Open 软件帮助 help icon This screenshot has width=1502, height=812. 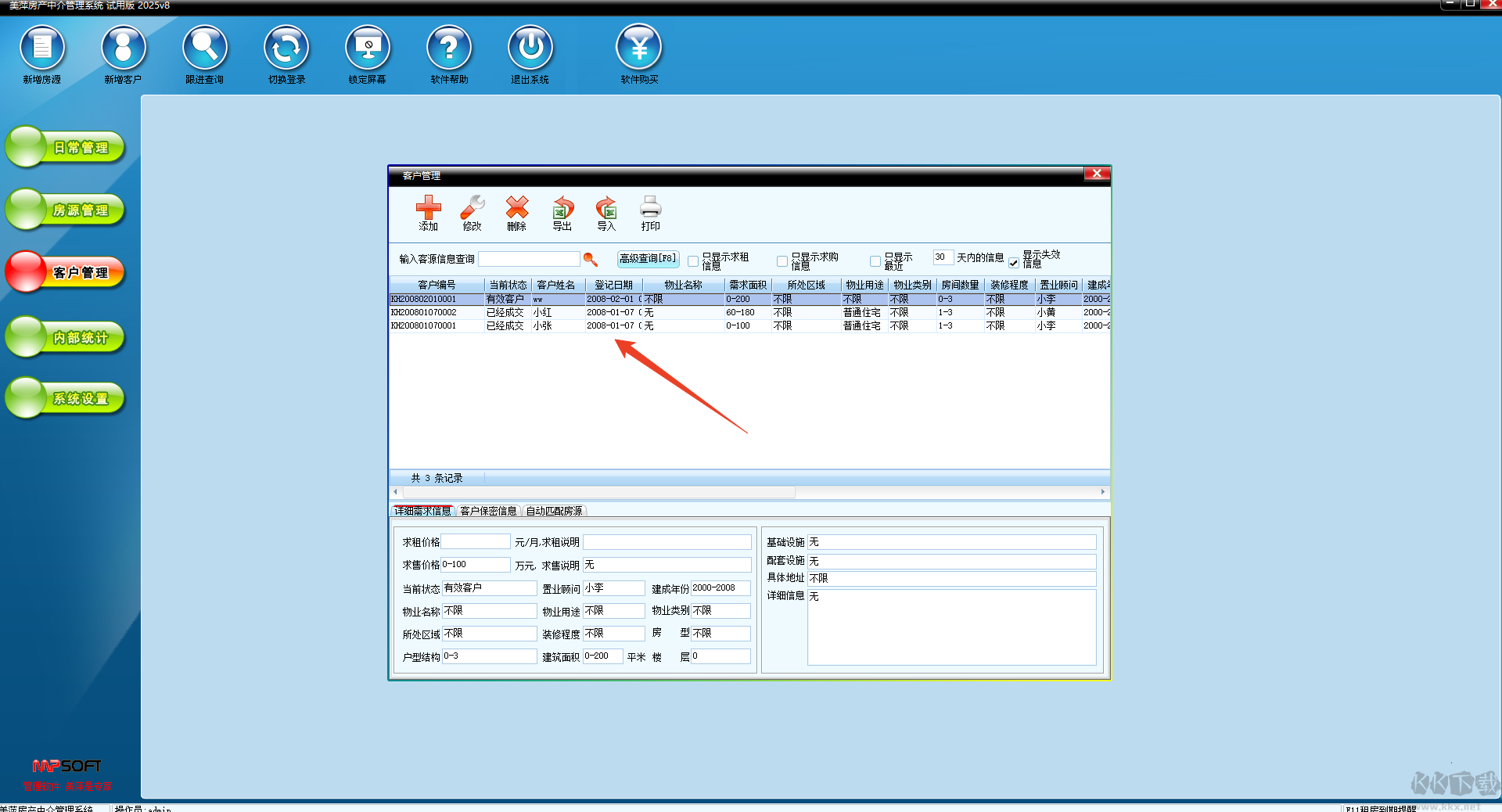click(x=449, y=49)
